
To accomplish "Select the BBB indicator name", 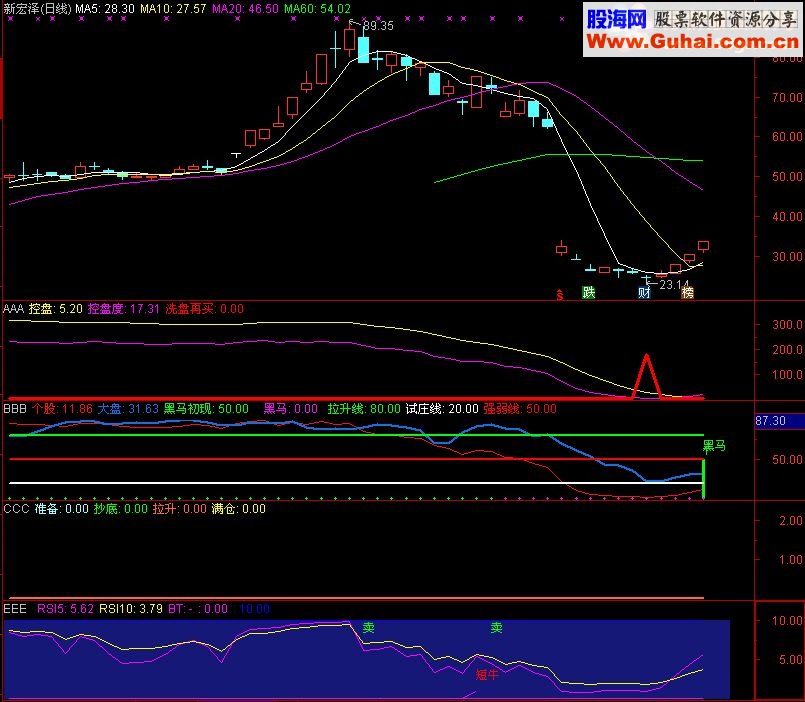I will click(x=14, y=409).
